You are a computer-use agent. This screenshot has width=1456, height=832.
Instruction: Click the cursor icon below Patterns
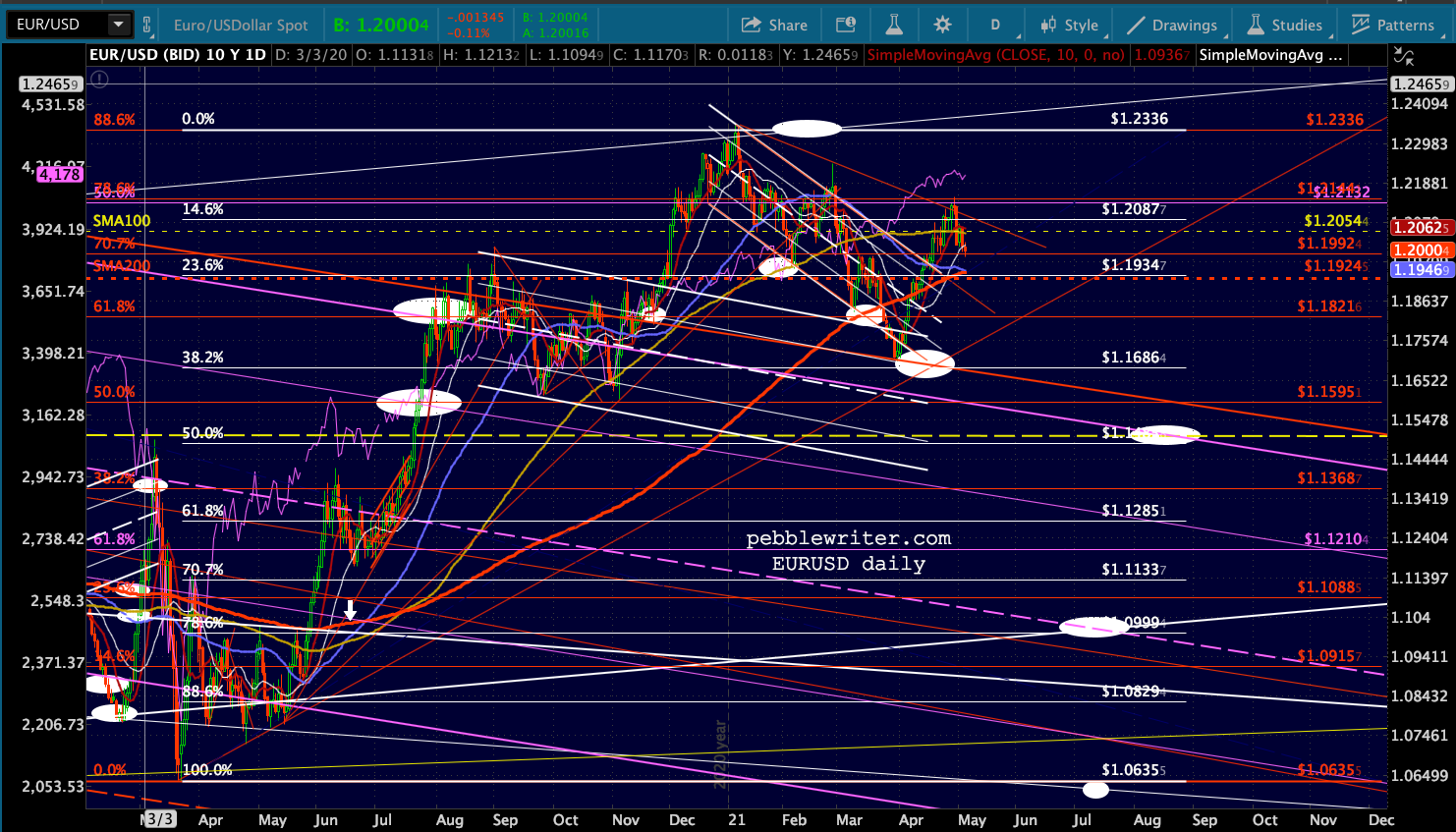click(1404, 57)
